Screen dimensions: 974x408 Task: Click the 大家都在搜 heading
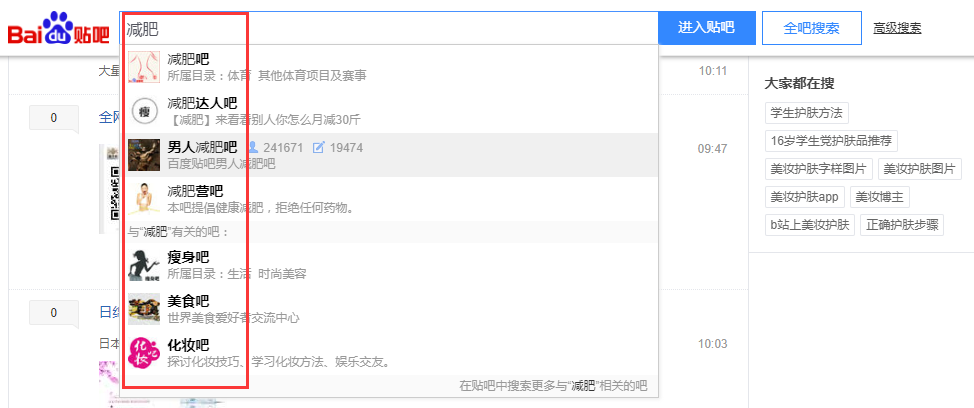(799, 83)
